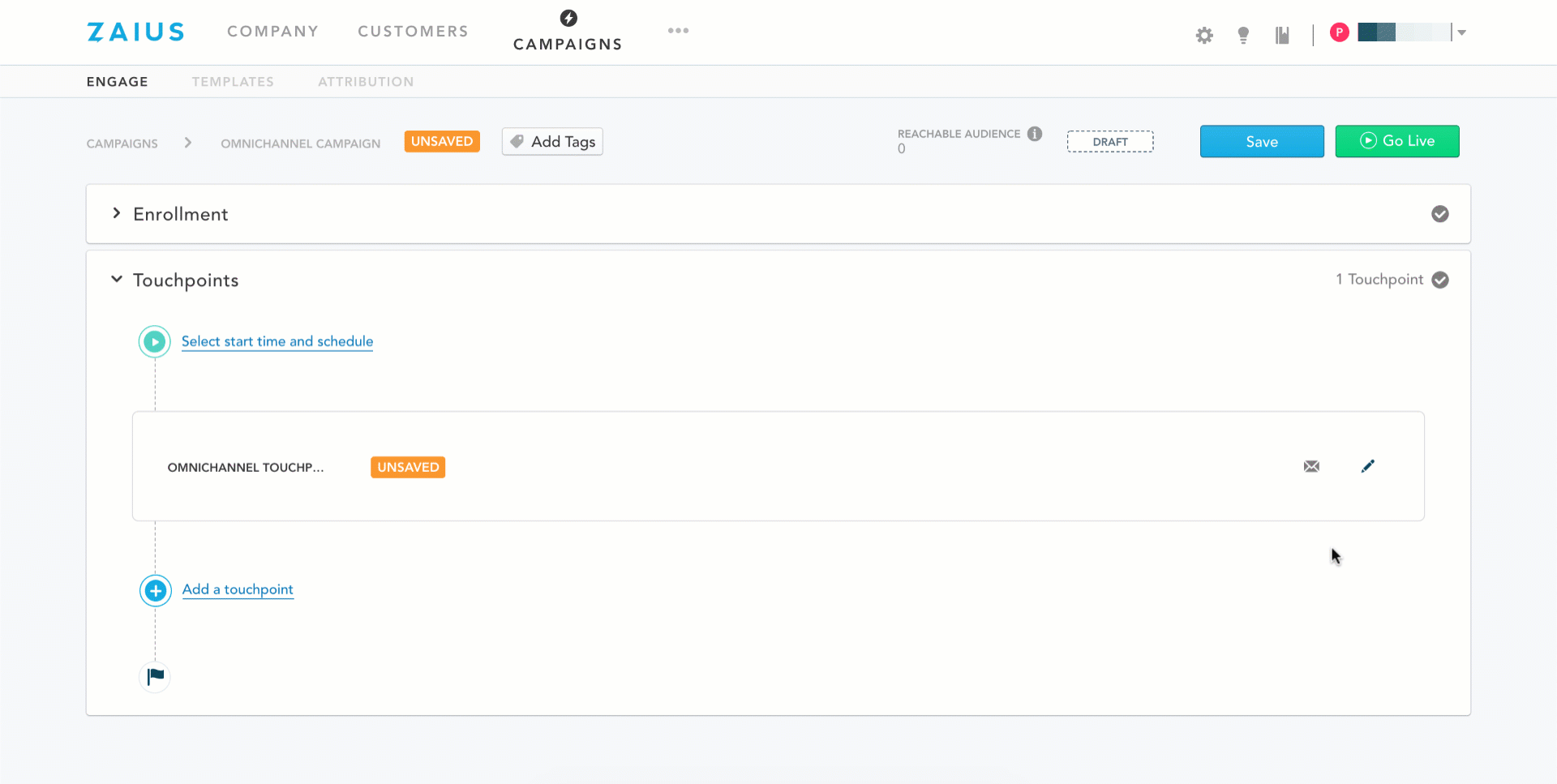Click the Enrollment checkmark status icon
Viewport: 1557px width, 784px height.
pos(1440,214)
